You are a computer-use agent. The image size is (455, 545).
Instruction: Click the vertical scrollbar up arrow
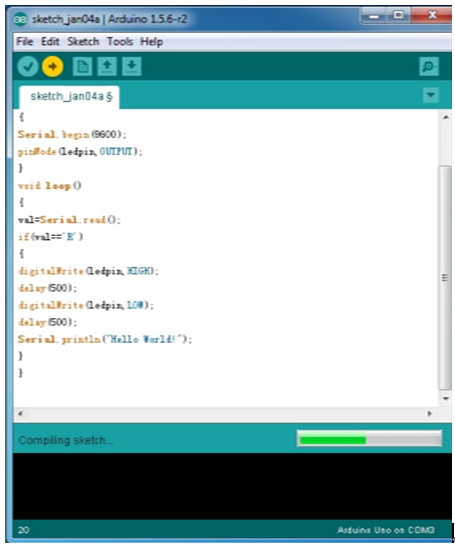coord(446,117)
